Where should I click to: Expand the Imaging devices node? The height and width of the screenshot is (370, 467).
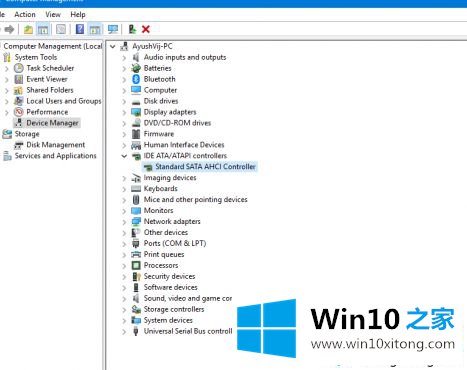click(x=124, y=178)
